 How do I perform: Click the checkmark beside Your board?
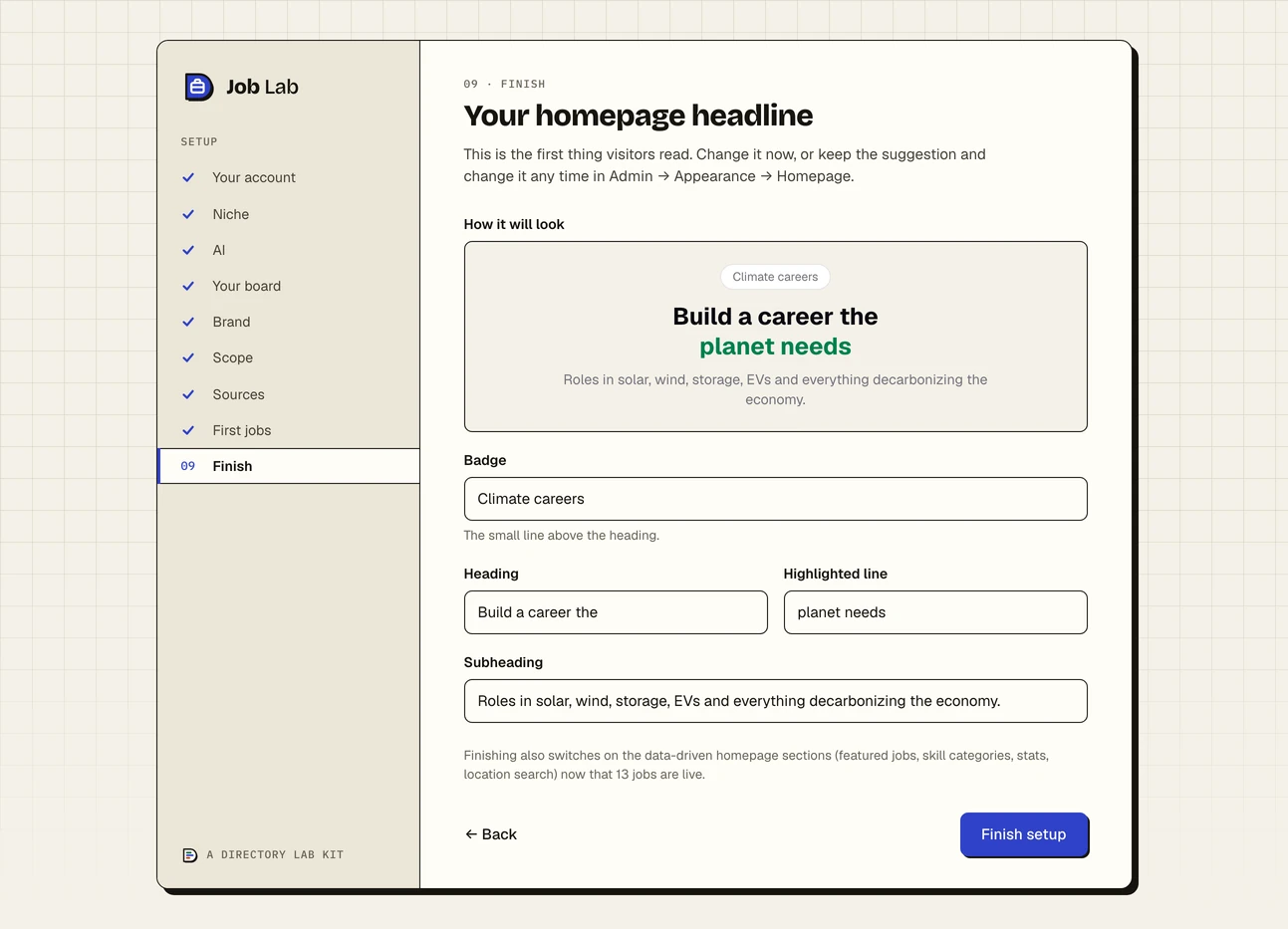tap(188, 286)
